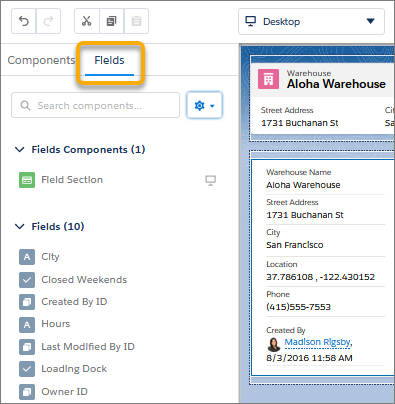Click the Undo arrow icon

[x=24, y=21]
